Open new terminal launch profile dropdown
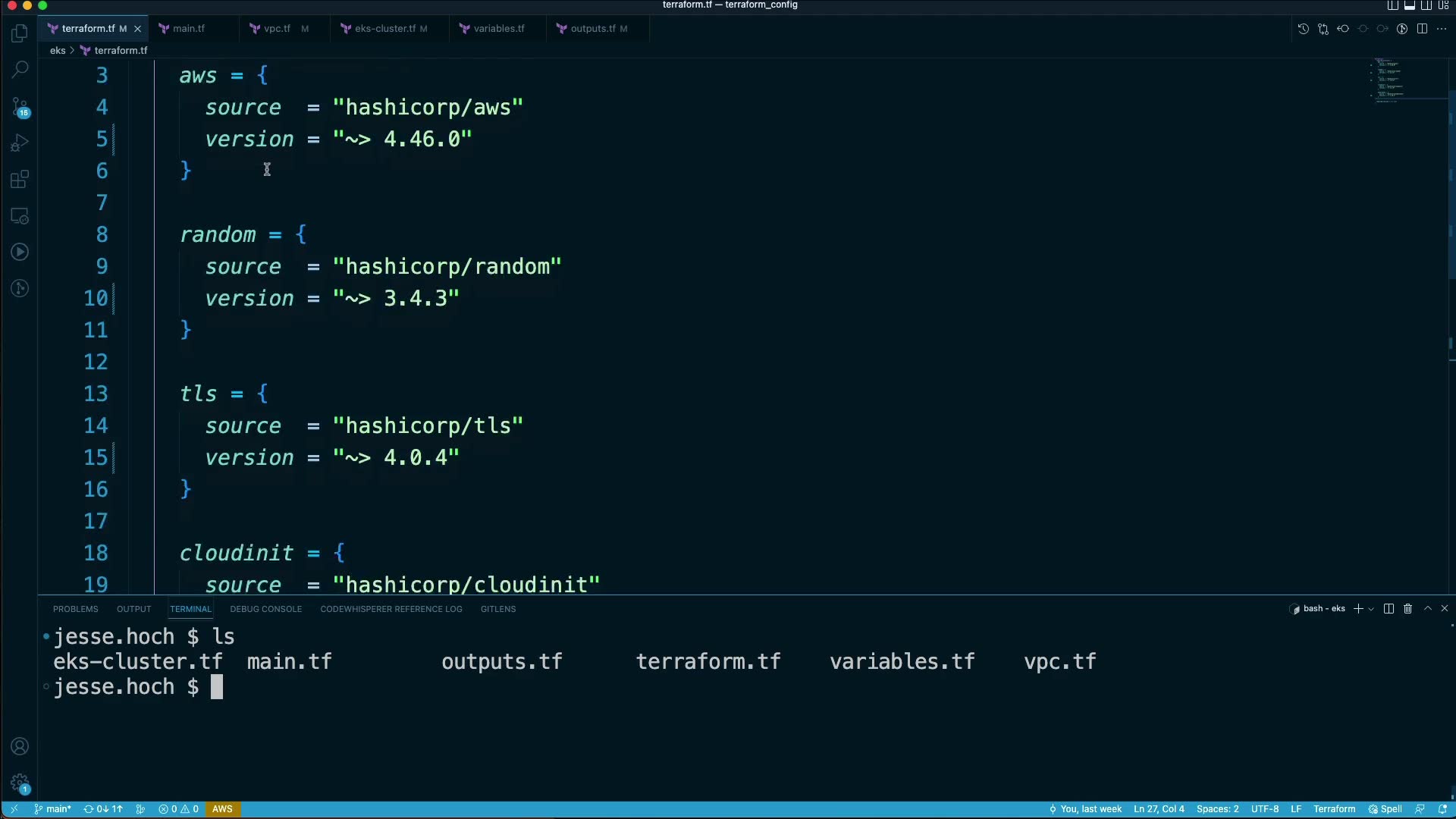Screen dimensions: 1456x819 (1371, 609)
